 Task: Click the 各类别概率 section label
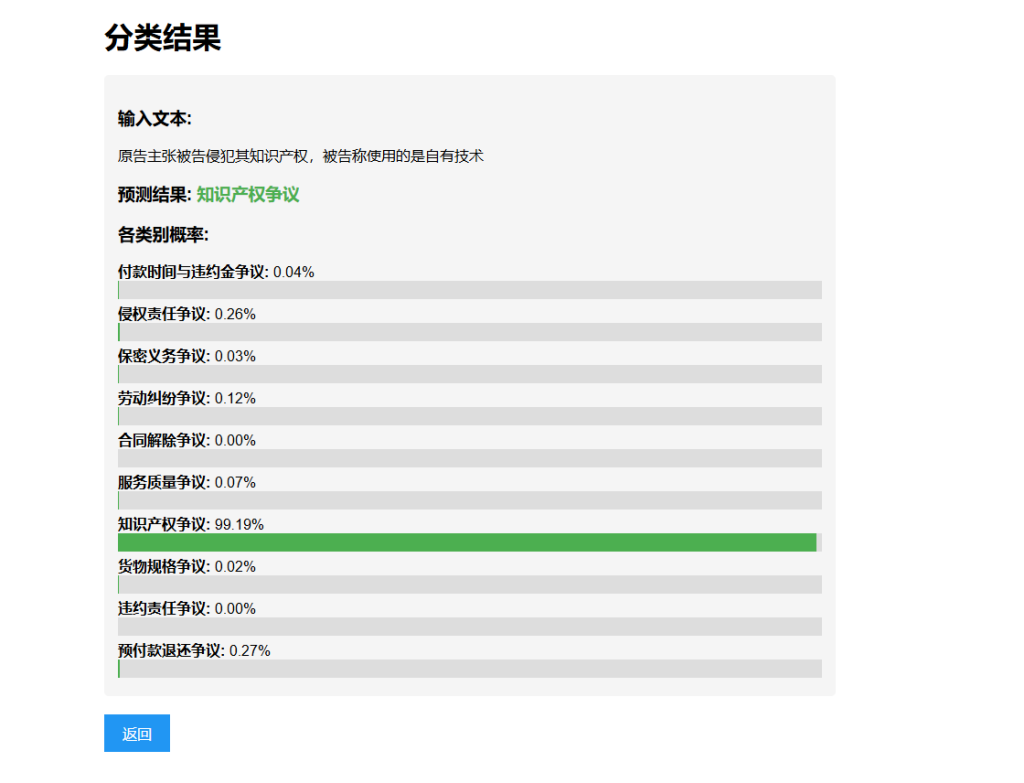[162, 236]
